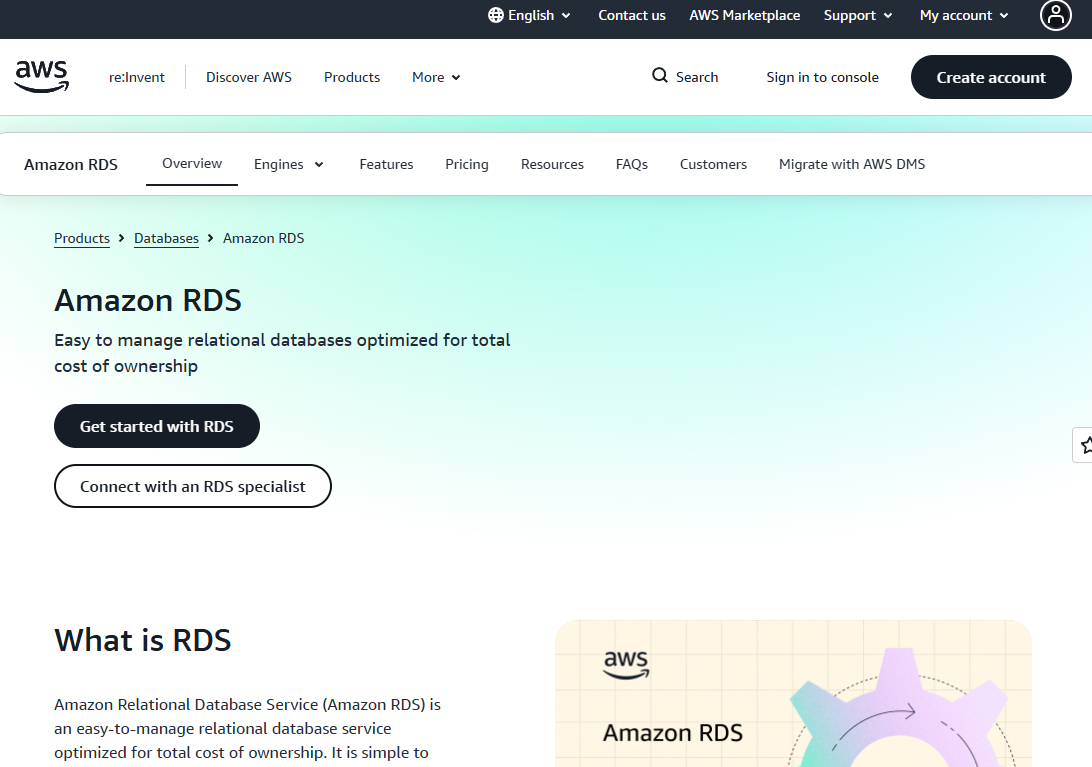Go to the Resources tab

coord(552,164)
